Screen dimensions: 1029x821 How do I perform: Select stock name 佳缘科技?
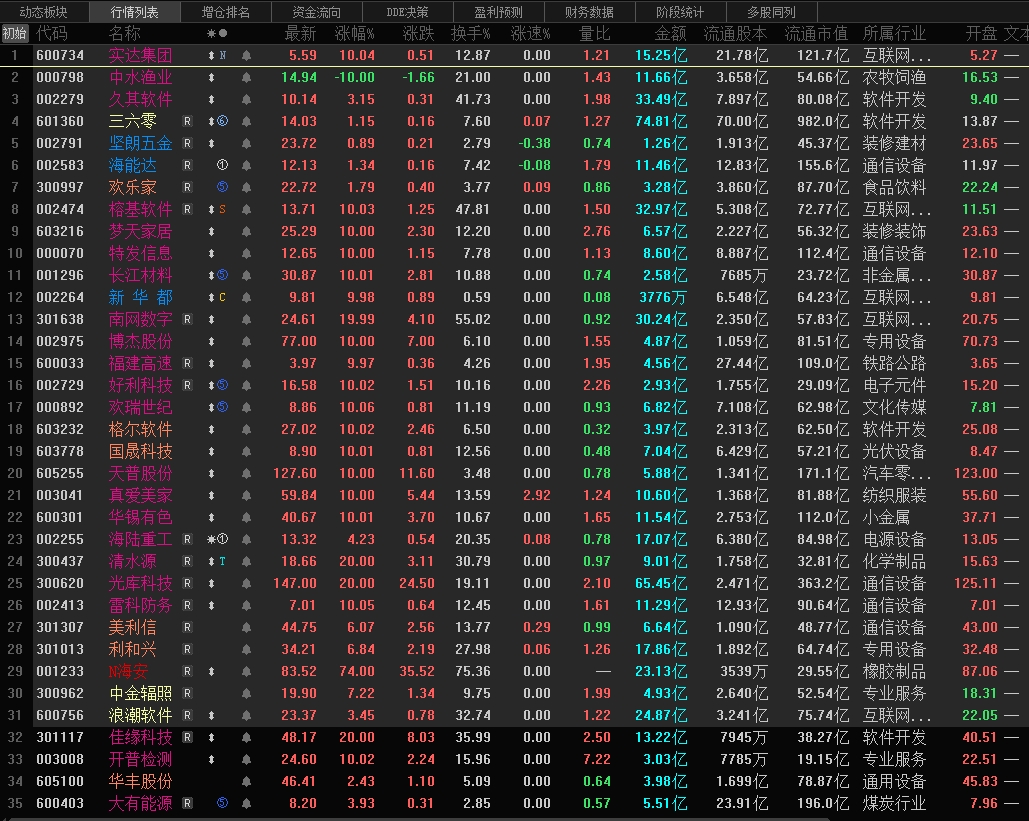pos(140,737)
